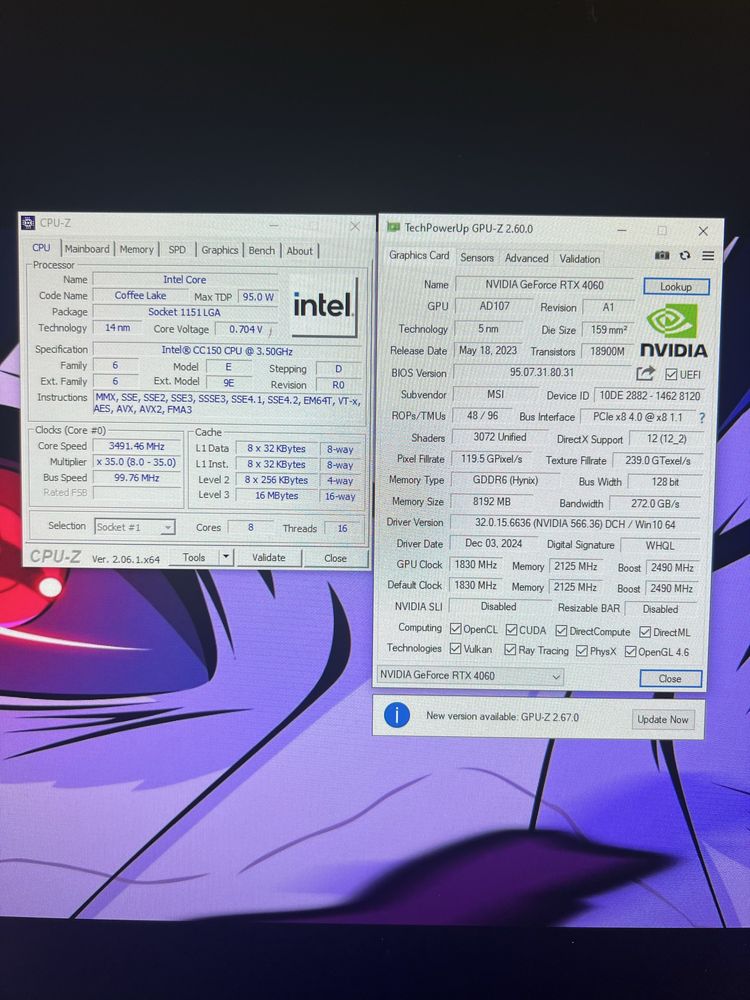Click the Resizable BAR value Disabled
Screen dimensions: 750x1000
point(660,609)
